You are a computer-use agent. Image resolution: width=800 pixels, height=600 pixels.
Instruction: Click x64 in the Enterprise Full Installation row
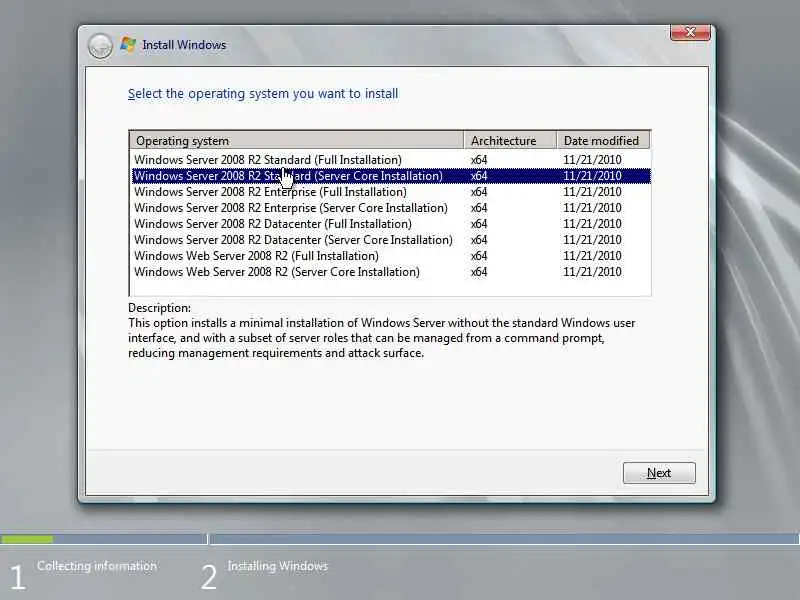479,192
